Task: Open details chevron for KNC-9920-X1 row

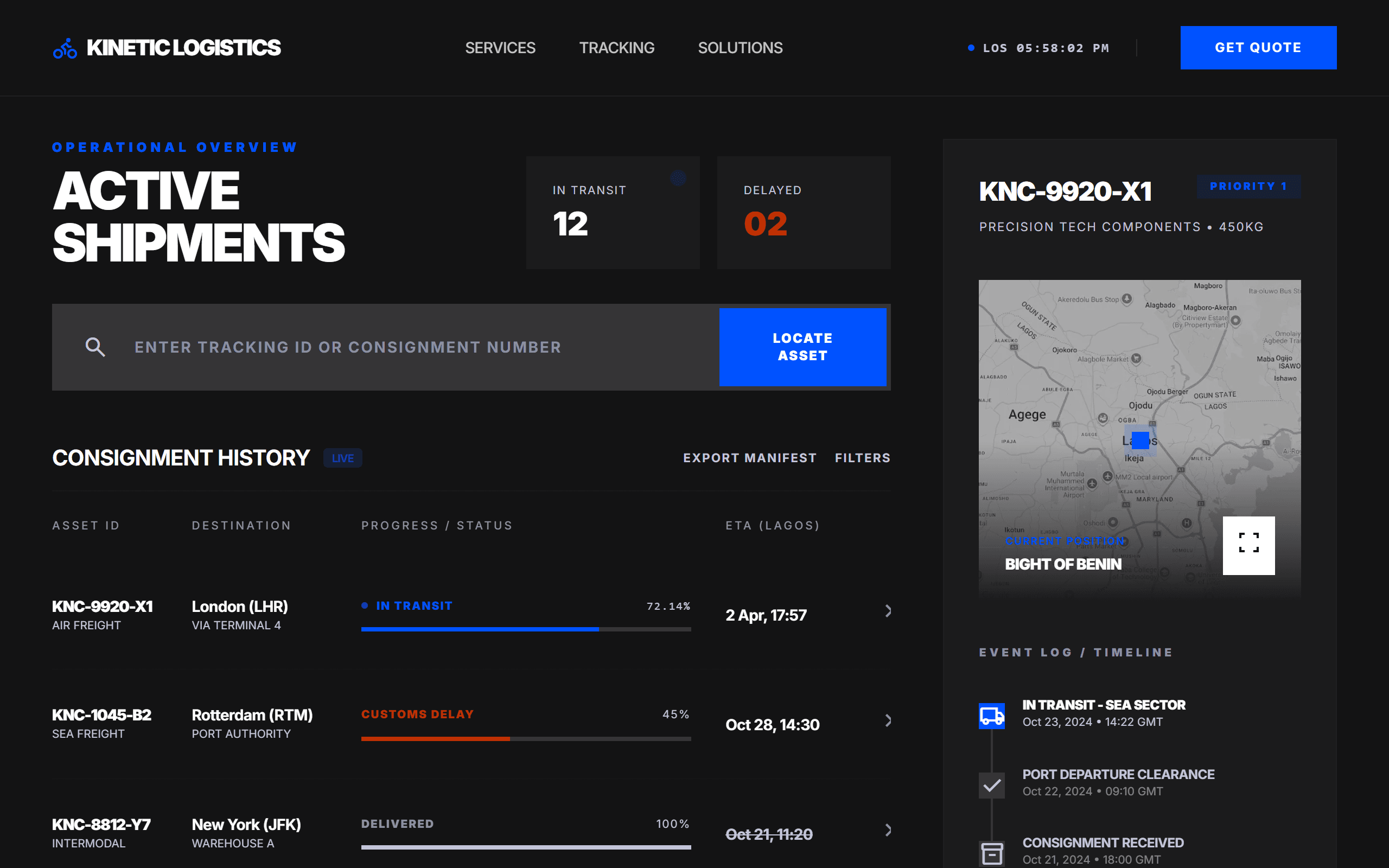Action: [888, 611]
